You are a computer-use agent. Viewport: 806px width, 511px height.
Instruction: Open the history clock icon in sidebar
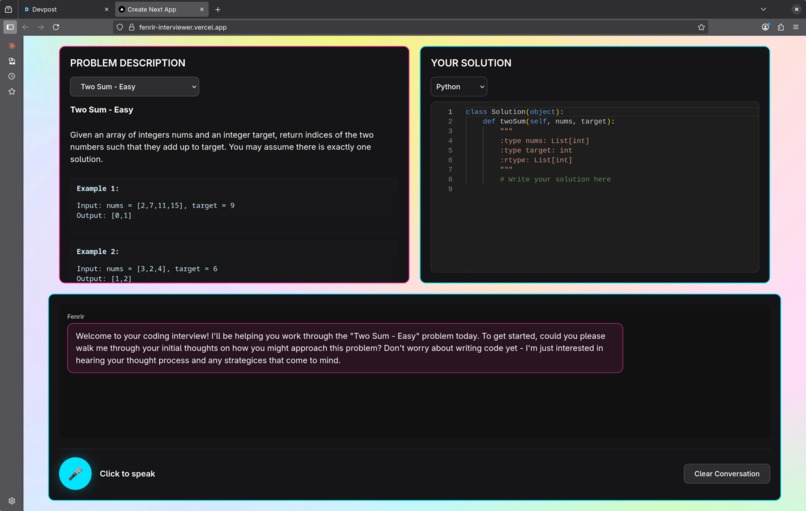click(x=11, y=76)
